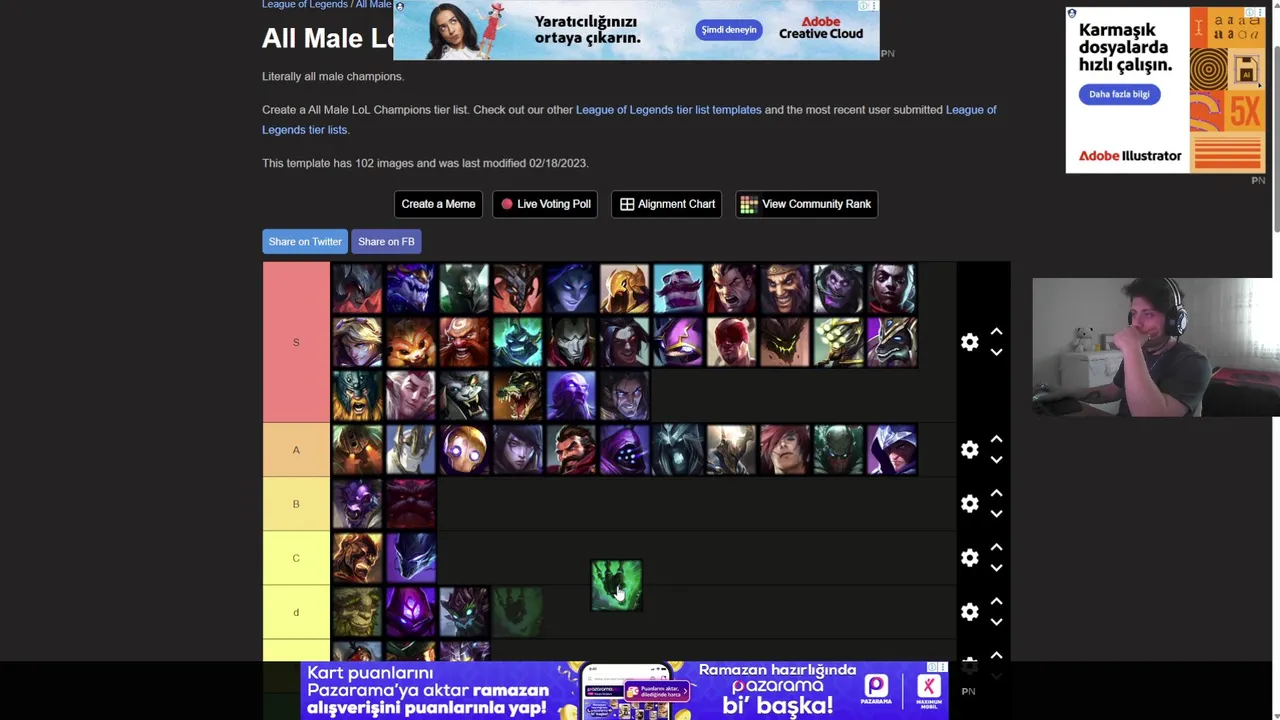Click the yellow B tier label
Viewport: 1280px width, 720px height.
[296, 504]
